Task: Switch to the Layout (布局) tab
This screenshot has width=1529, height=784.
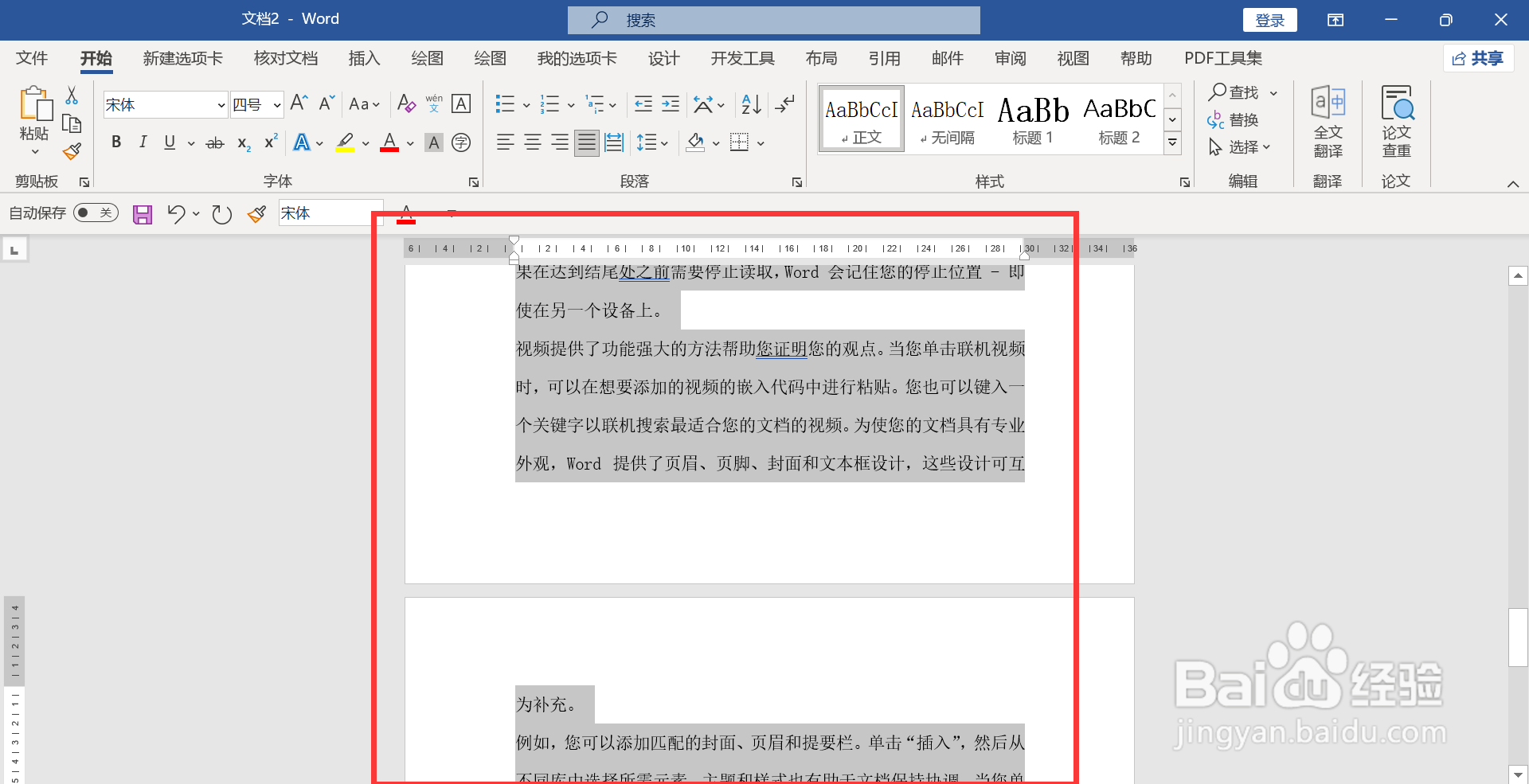Action: pos(821,58)
